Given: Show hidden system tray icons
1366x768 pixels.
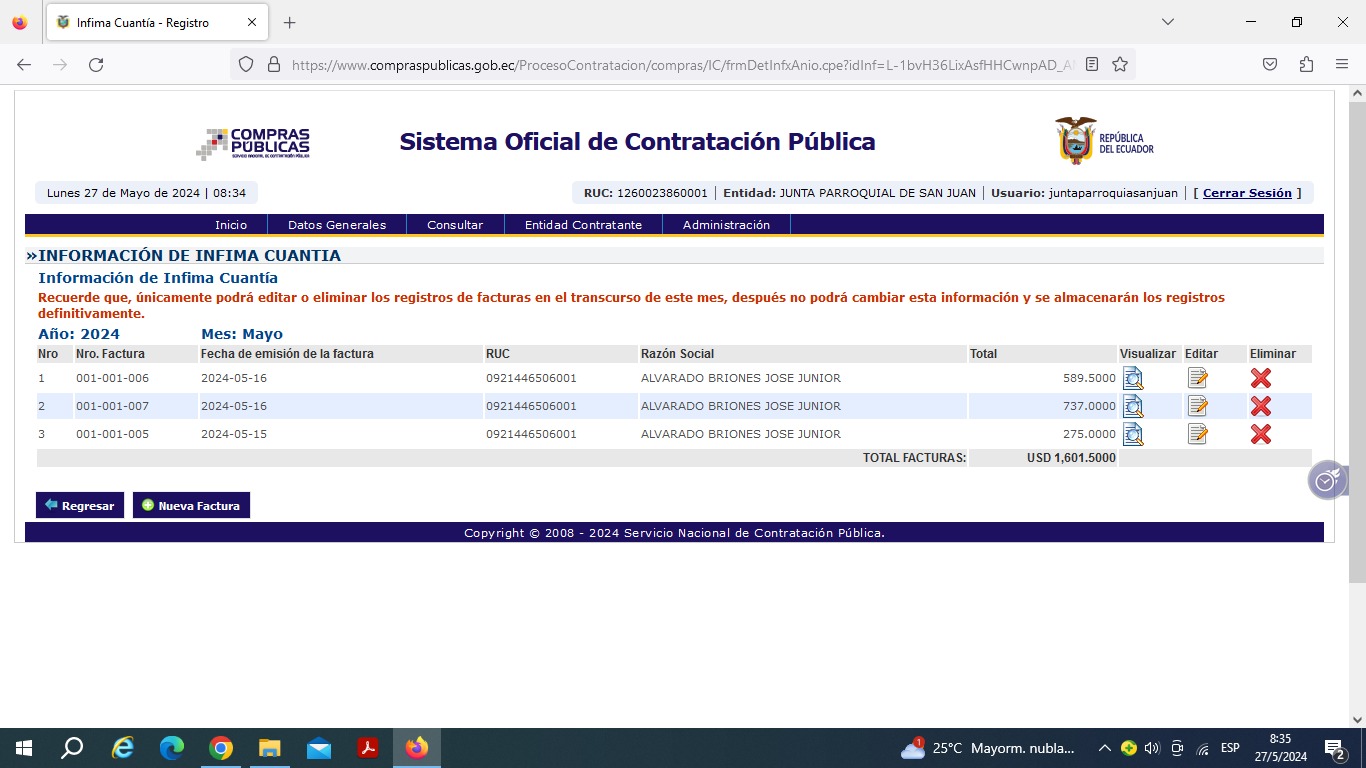Looking at the screenshot, I should point(1104,748).
